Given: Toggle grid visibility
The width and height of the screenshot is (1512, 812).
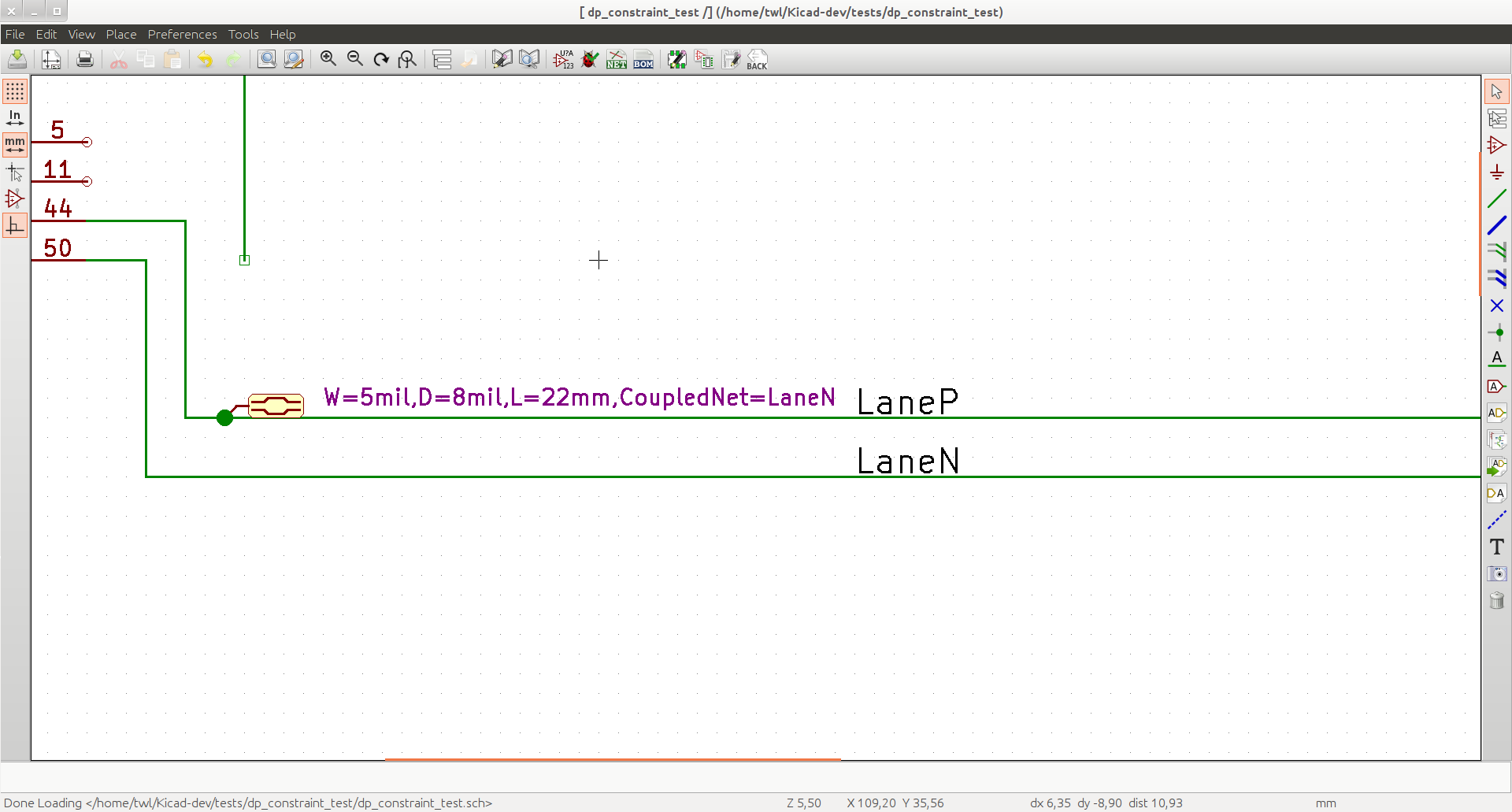Looking at the screenshot, I should tap(15, 91).
